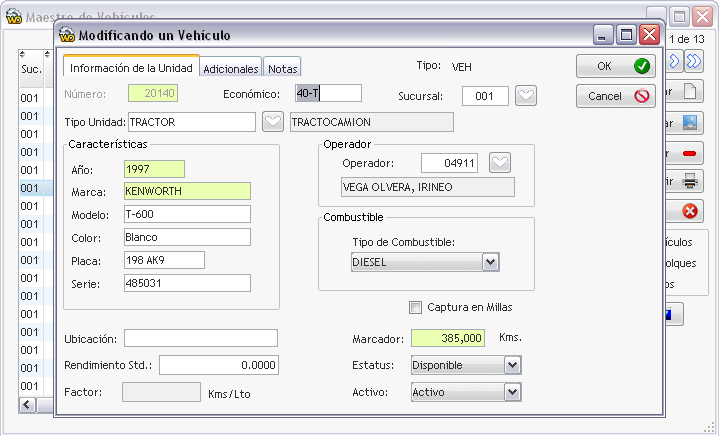This screenshot has height=436, width=719.
Task: Go to next record arrow
Action: [x=674, y=61]
